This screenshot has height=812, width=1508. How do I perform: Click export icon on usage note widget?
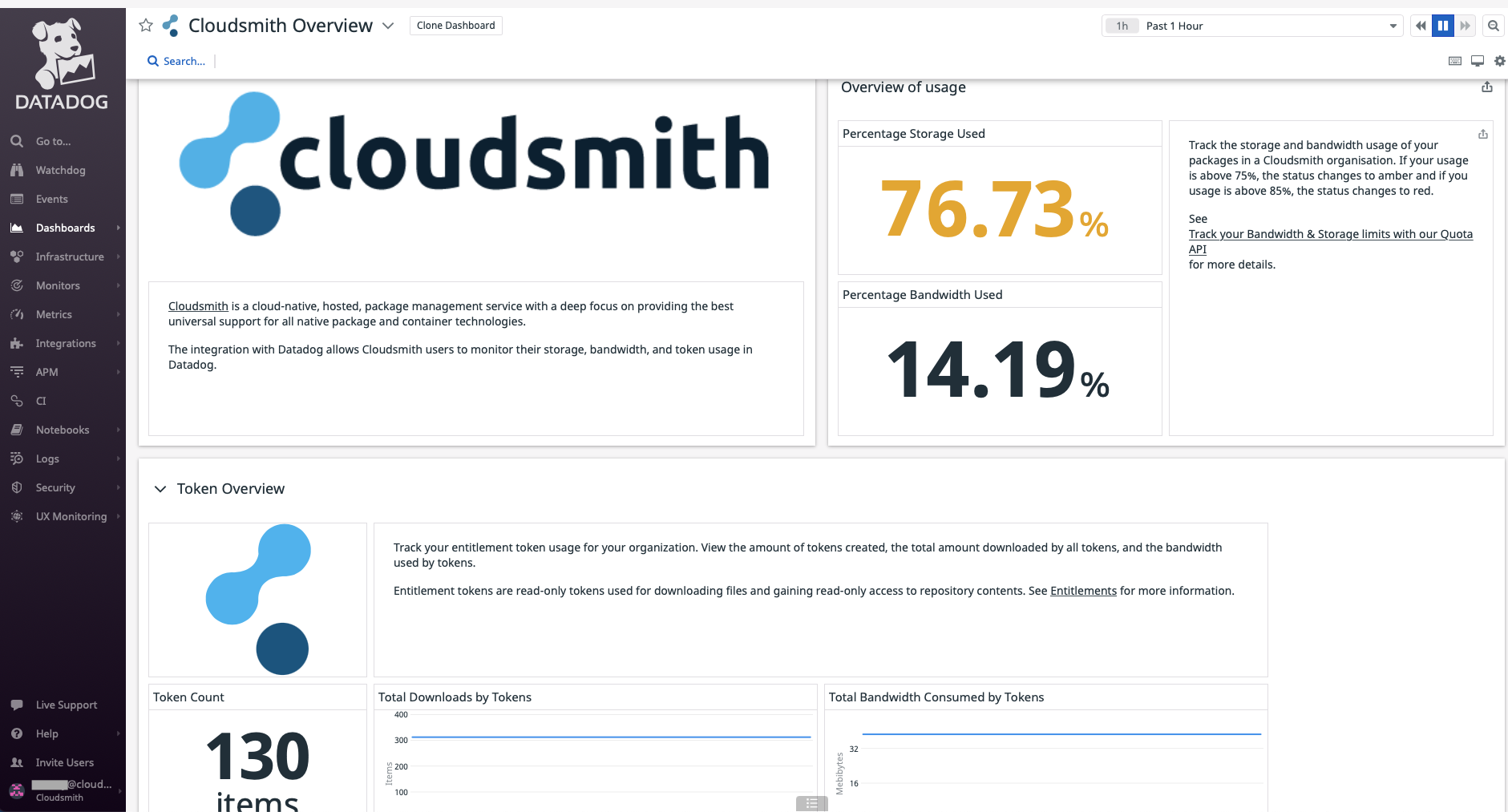pos(1483,134)
